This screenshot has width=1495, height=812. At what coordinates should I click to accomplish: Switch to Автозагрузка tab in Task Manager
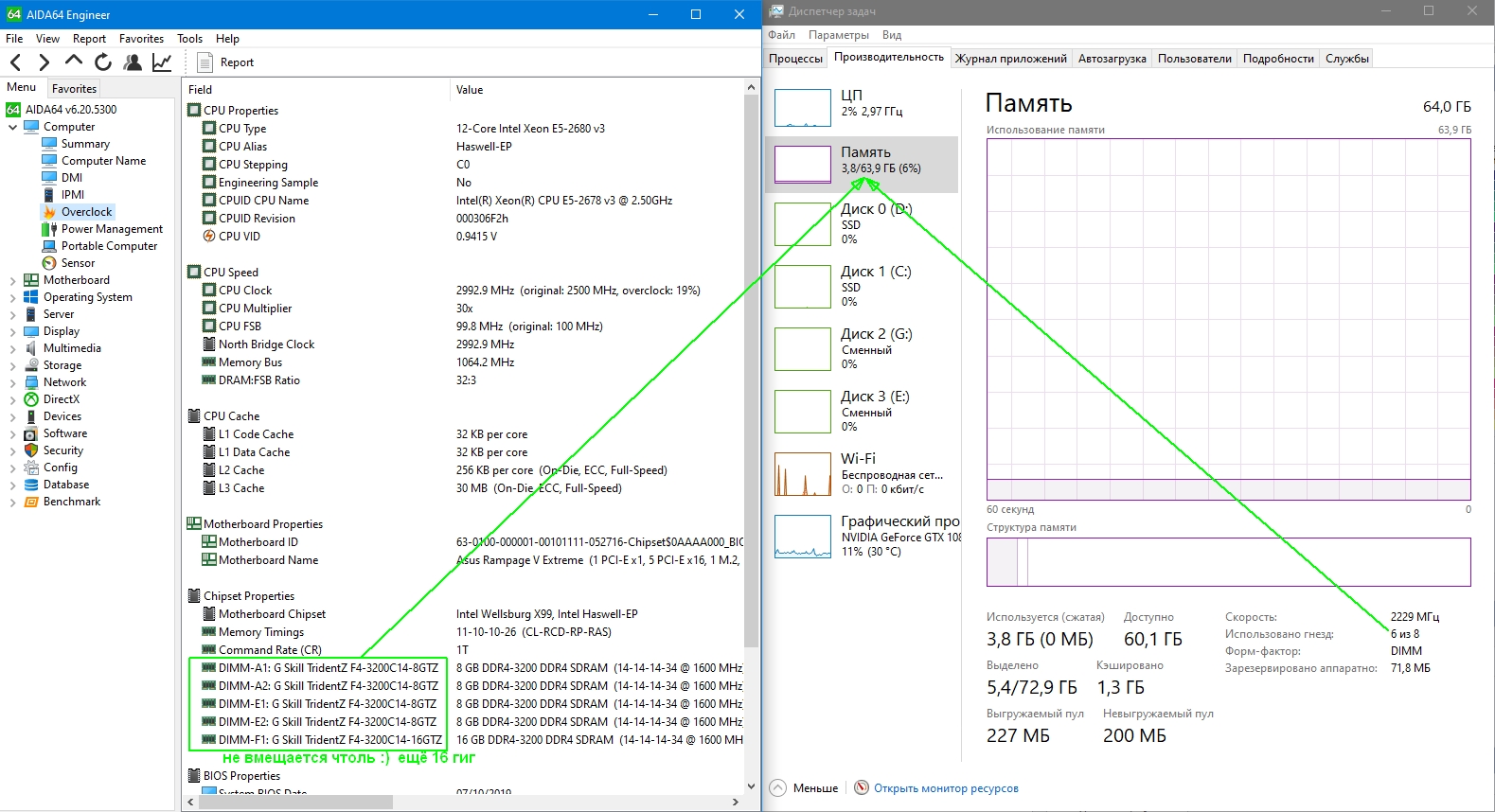point(1112,59)
